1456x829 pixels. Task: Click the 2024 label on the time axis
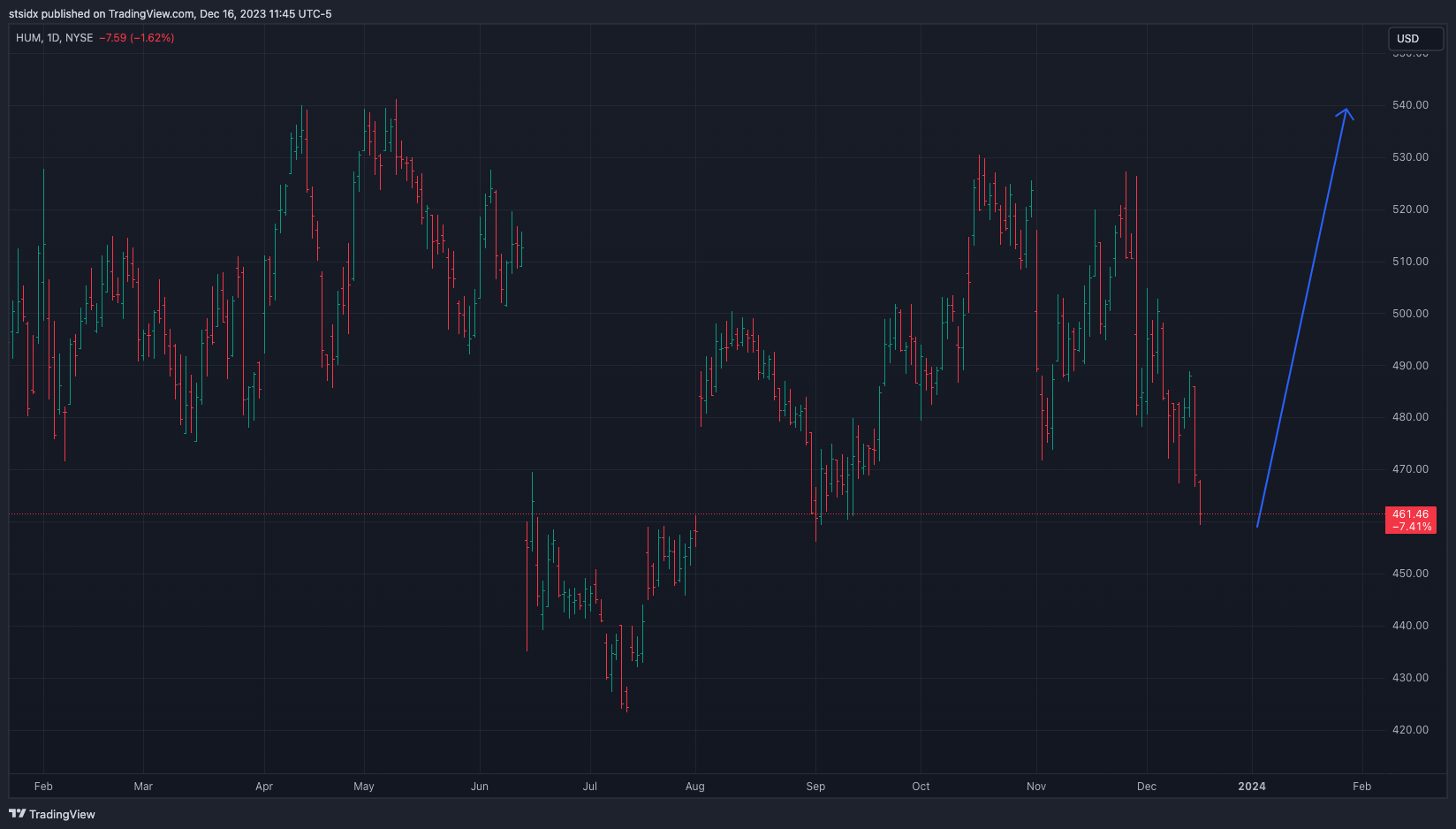tap(1252, 787)
